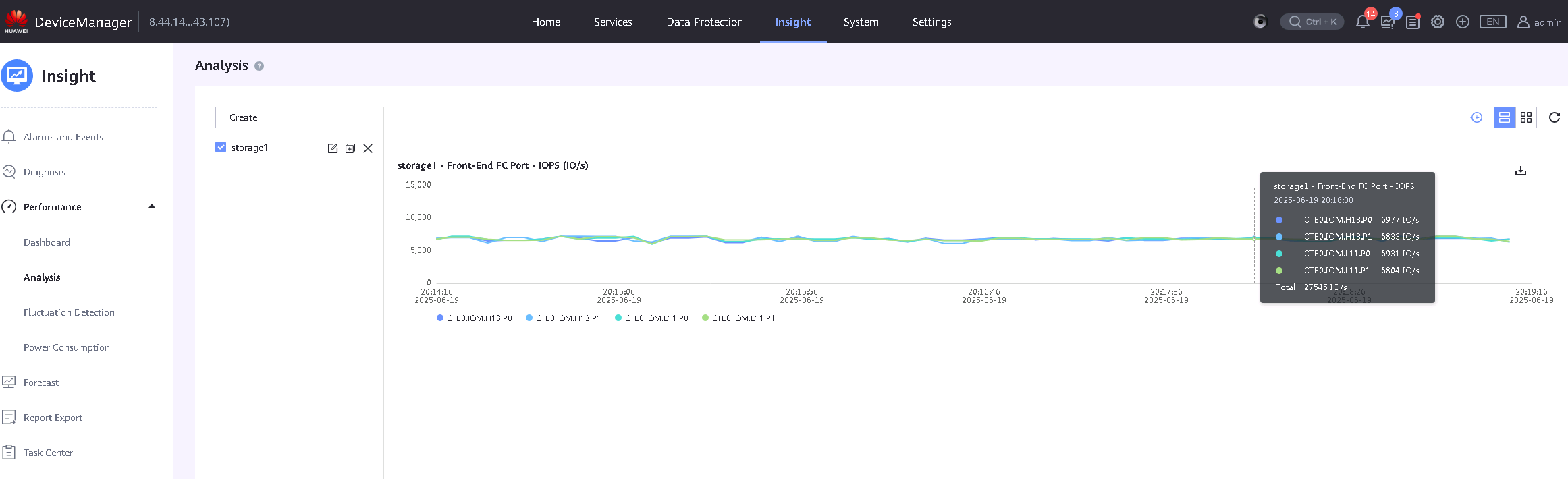This screenshot has height=479, width=1568.
Task: Download the IOPS chart data
Action: click(x=1521, y=171)
